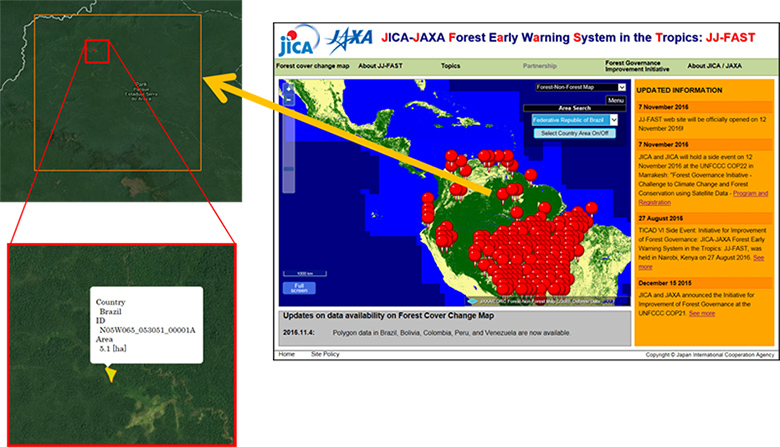The height and width of the screenshot is (447, 780).
Task: Click the map zoom slider handle
Action: coord(289,169)
